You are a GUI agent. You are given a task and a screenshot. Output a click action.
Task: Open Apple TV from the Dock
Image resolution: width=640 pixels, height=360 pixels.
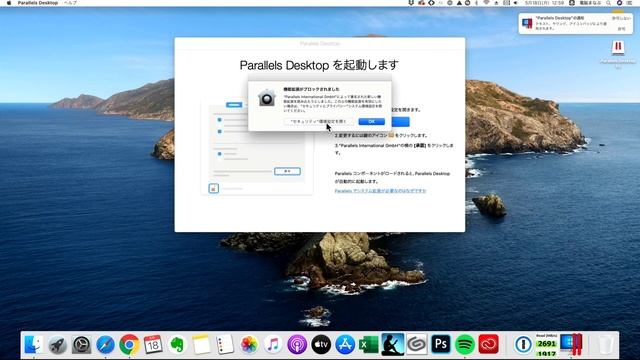321,345
